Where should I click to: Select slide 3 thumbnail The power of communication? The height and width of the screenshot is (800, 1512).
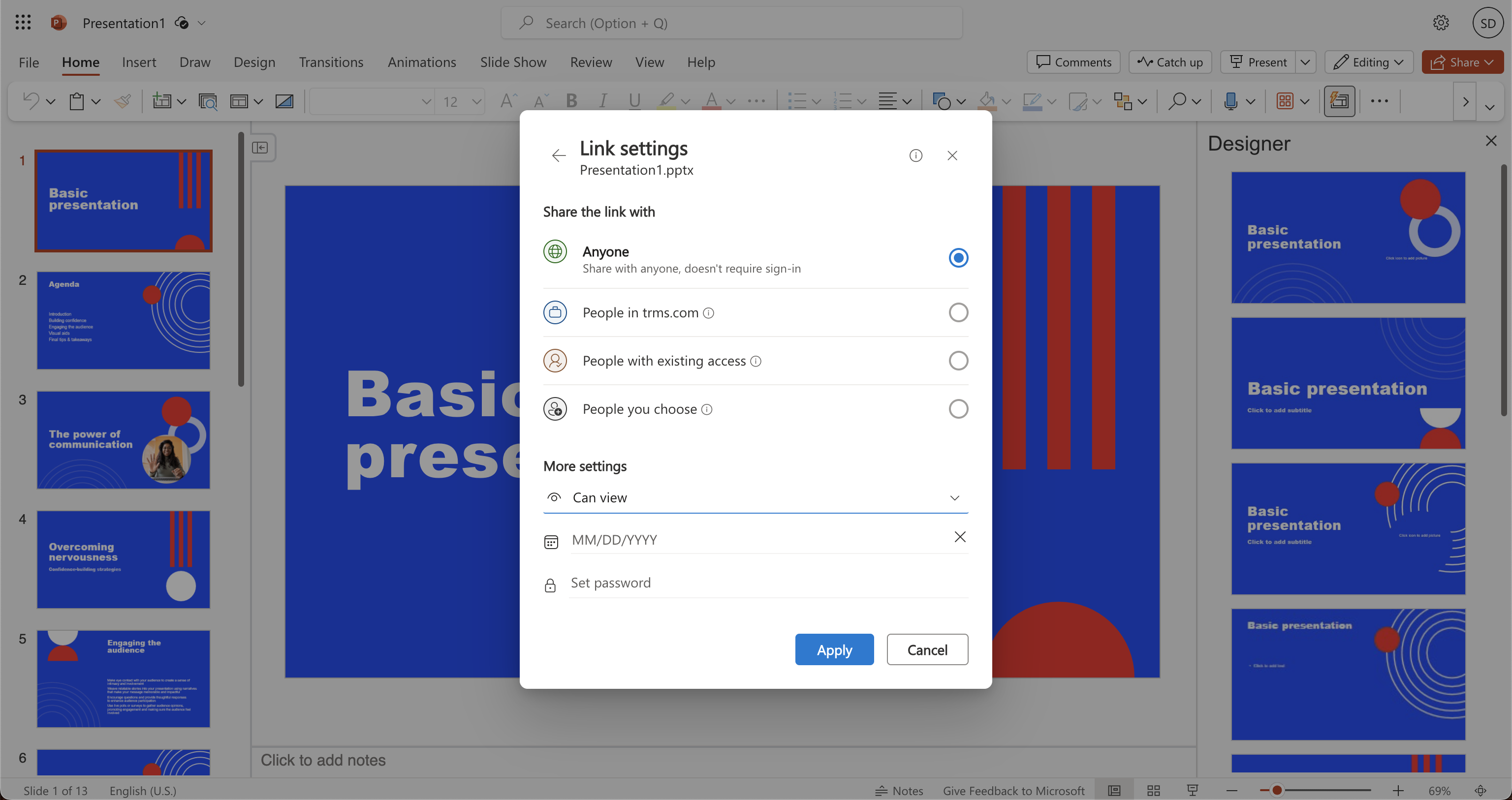coord(123,440)
